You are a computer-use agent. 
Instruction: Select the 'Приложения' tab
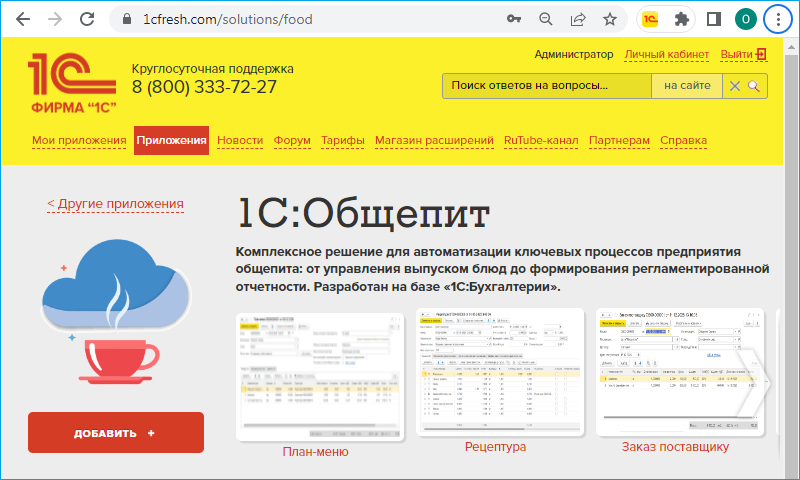(171, 140)
